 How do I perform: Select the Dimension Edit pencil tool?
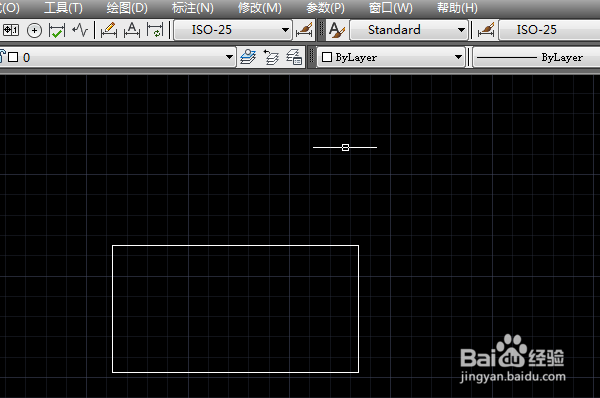coord(109,30)
